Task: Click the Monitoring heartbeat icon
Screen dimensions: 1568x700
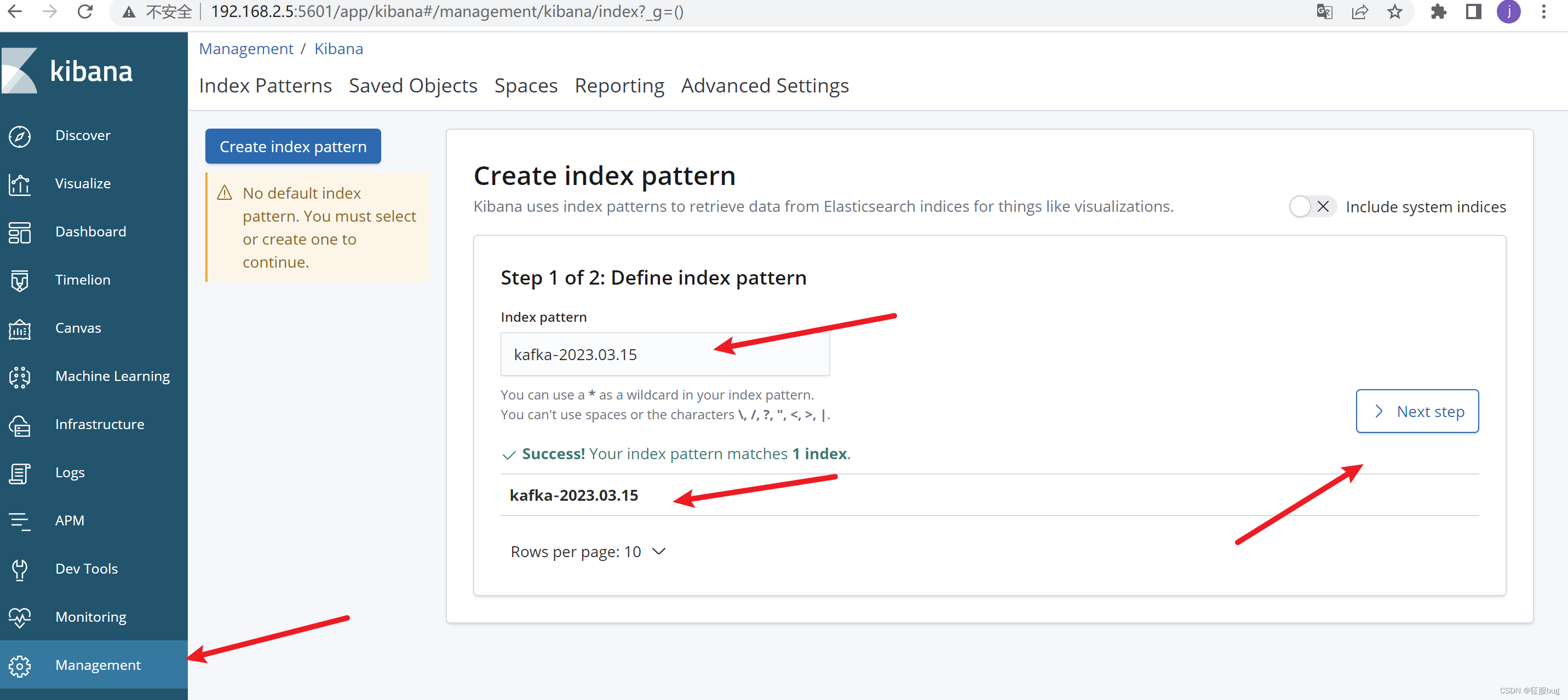Action: (x=20, y=617)
